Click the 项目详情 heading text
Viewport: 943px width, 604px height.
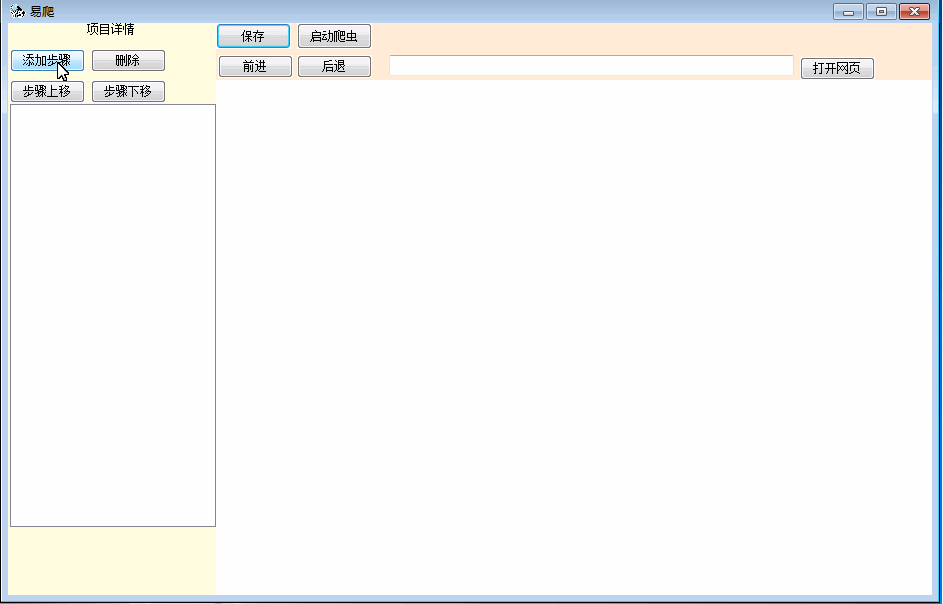pyautogui.click(x=110, y=29)
